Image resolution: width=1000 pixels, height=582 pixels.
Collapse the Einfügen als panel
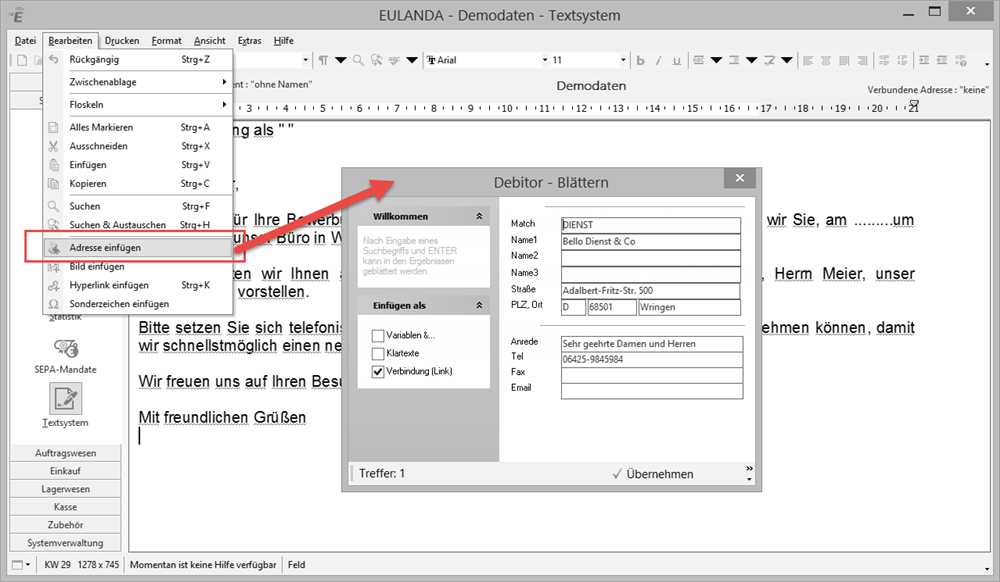479,306
